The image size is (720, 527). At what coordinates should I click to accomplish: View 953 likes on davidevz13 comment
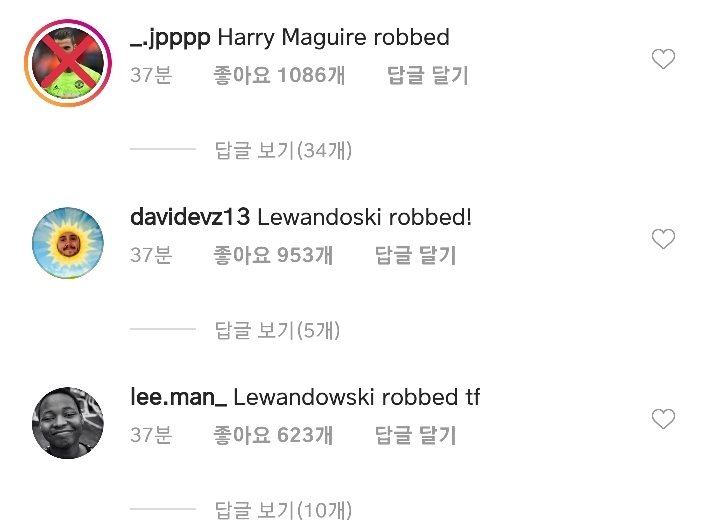coord(273,255)
